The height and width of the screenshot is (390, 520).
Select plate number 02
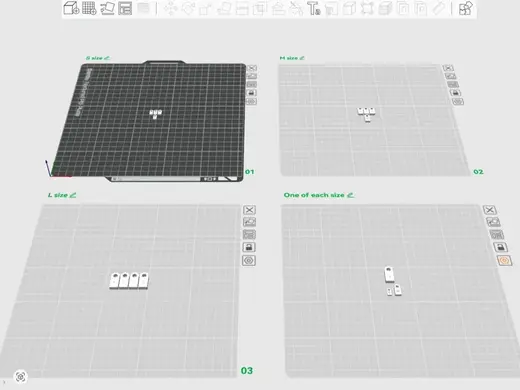coord(478,172)
